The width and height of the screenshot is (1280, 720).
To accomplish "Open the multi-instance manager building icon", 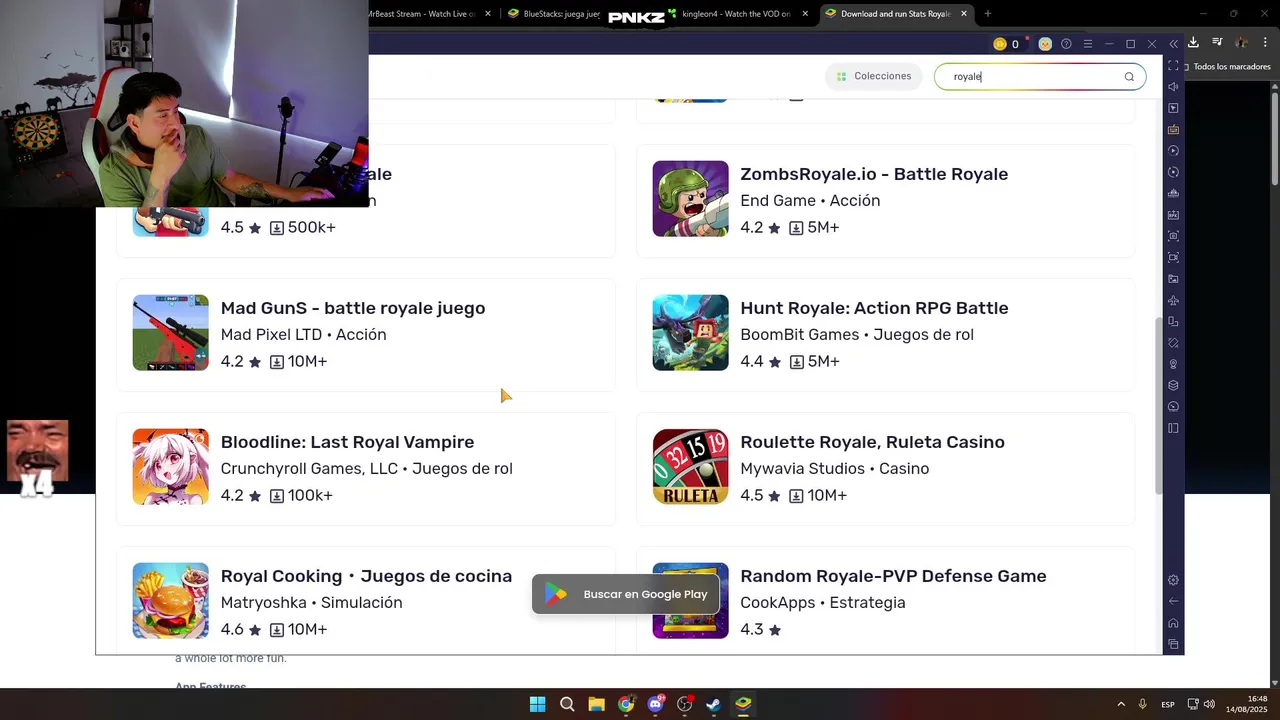I will coord(1173,193).
